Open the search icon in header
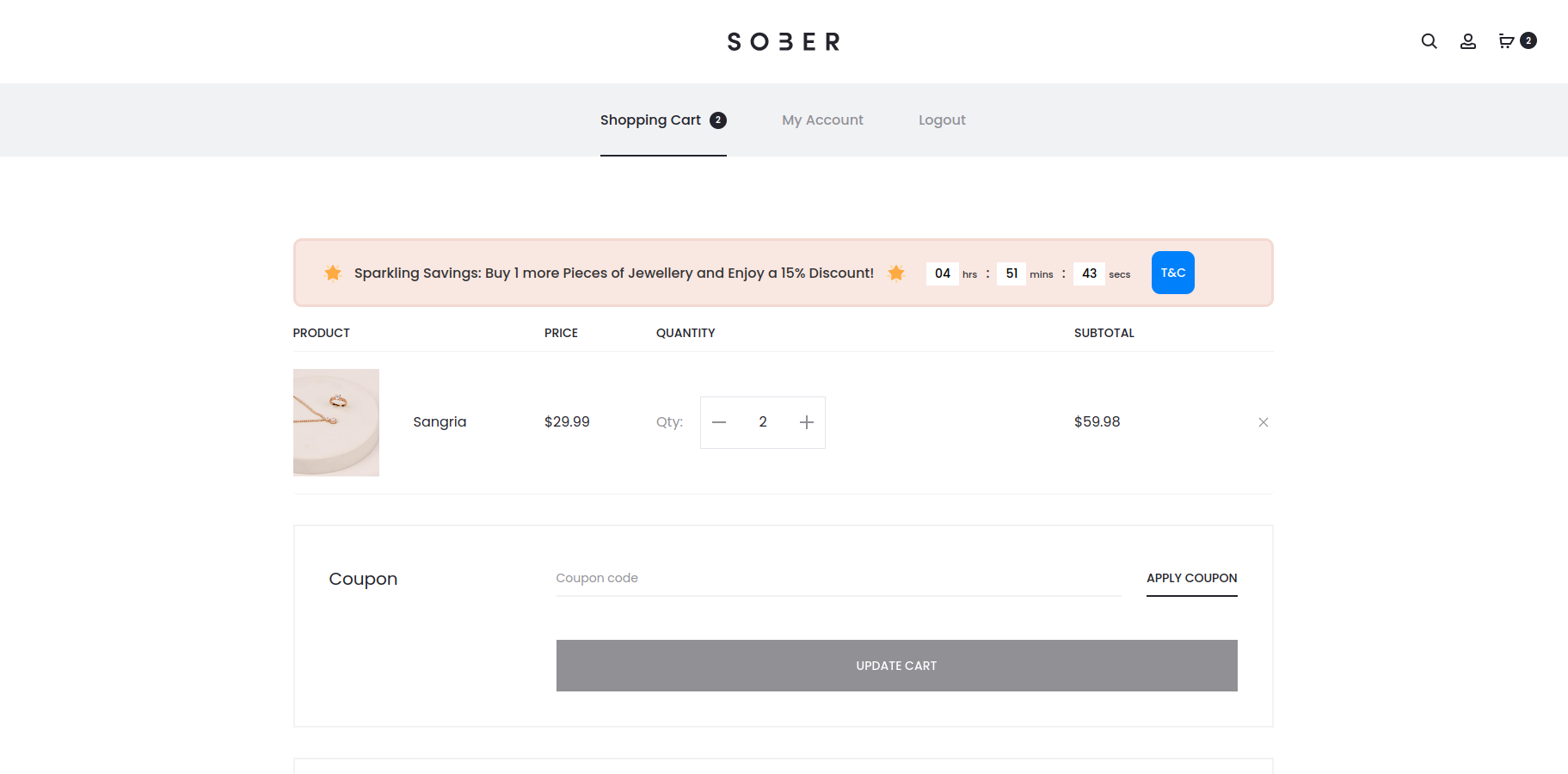The image size is (1568, 774). (x=1429, y=41)
